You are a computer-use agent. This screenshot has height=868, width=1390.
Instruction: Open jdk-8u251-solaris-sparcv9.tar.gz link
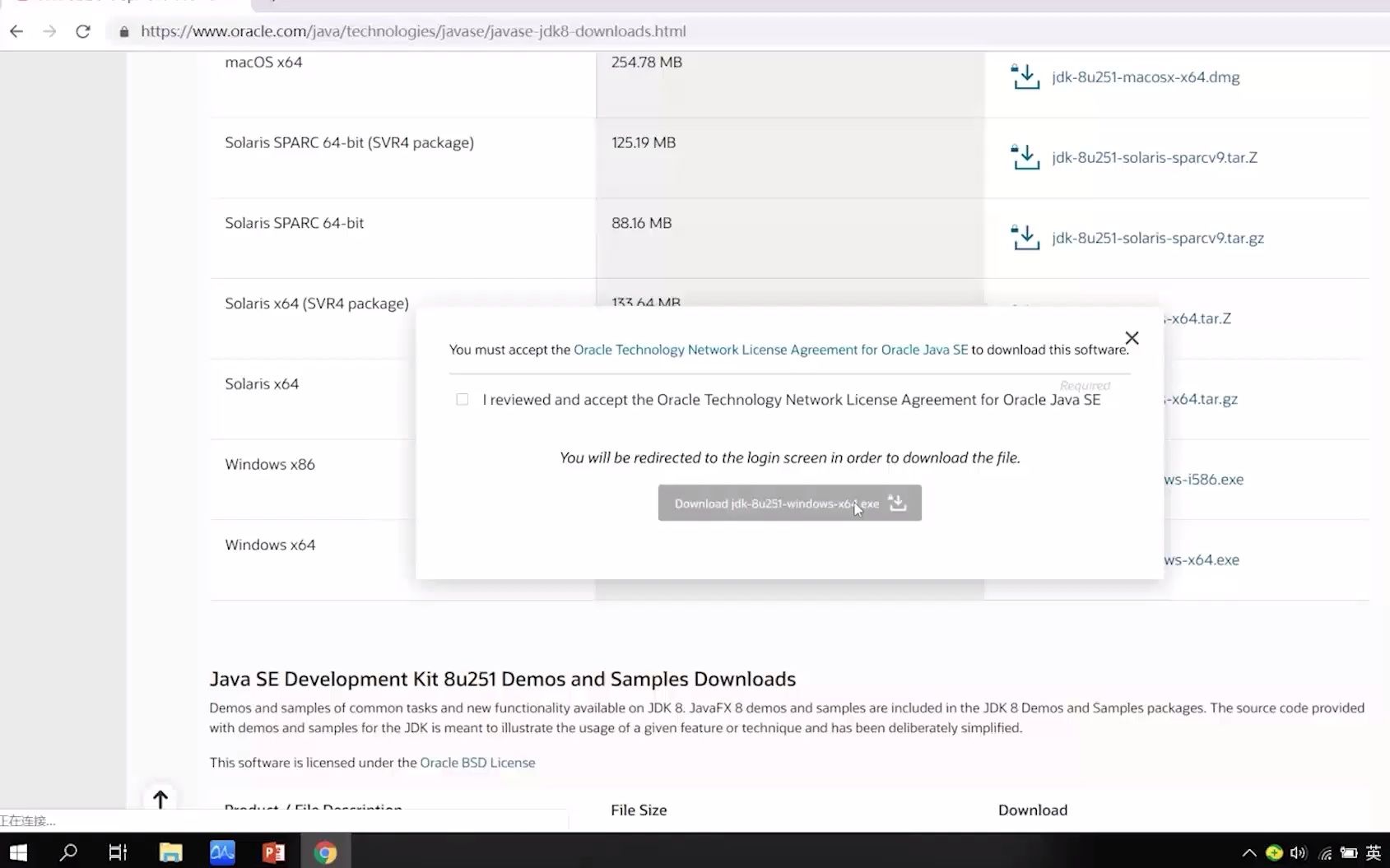pos(1158,239)
